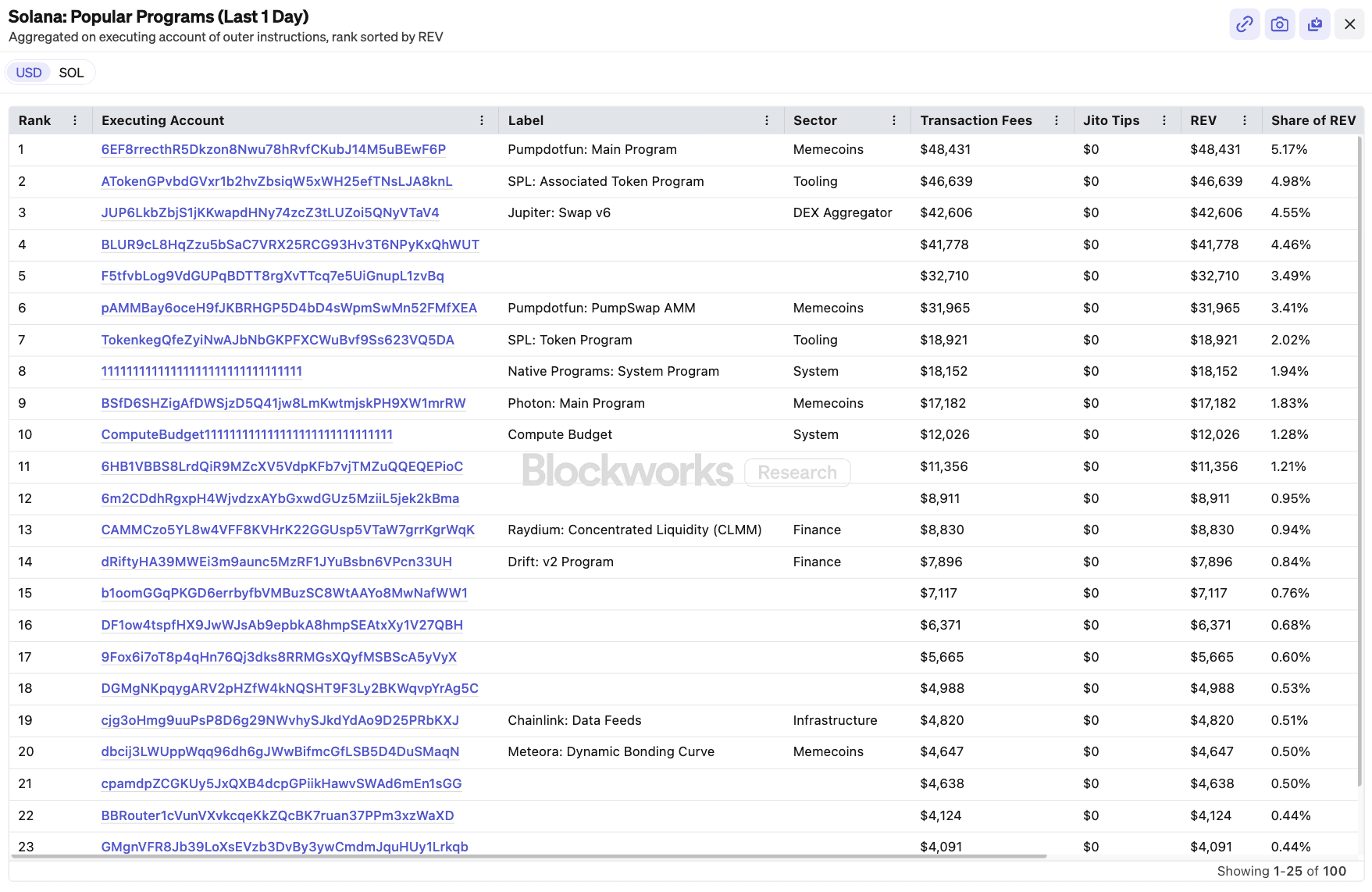The width and height of the screenshot is (1372, 892).
Task: Open the JUP6LkbZbjS1jKKwapdHNy74zcZ3tLUZoi5QNyVTaV4 account link
Action: pyautogui.click(x=270, y=212)
